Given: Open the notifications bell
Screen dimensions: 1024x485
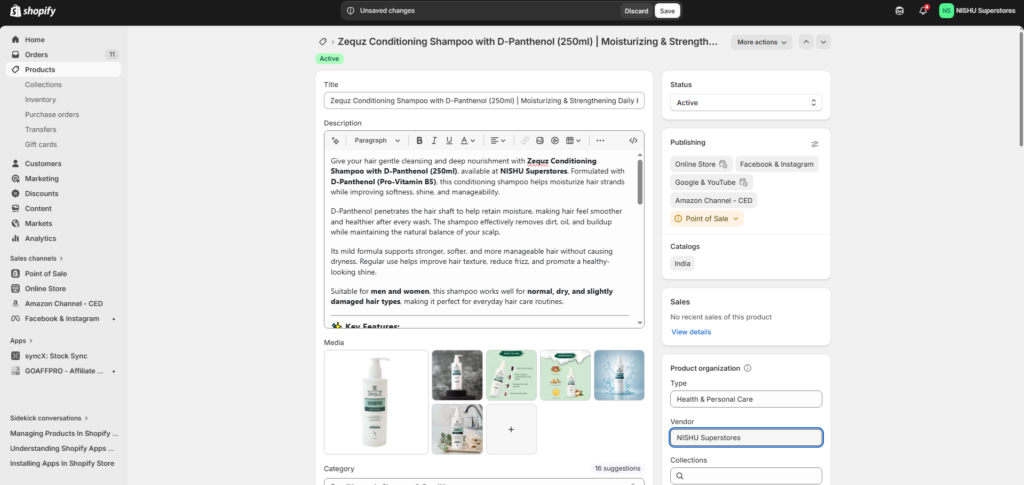Looking at the screenshot, I should (923, 10).
